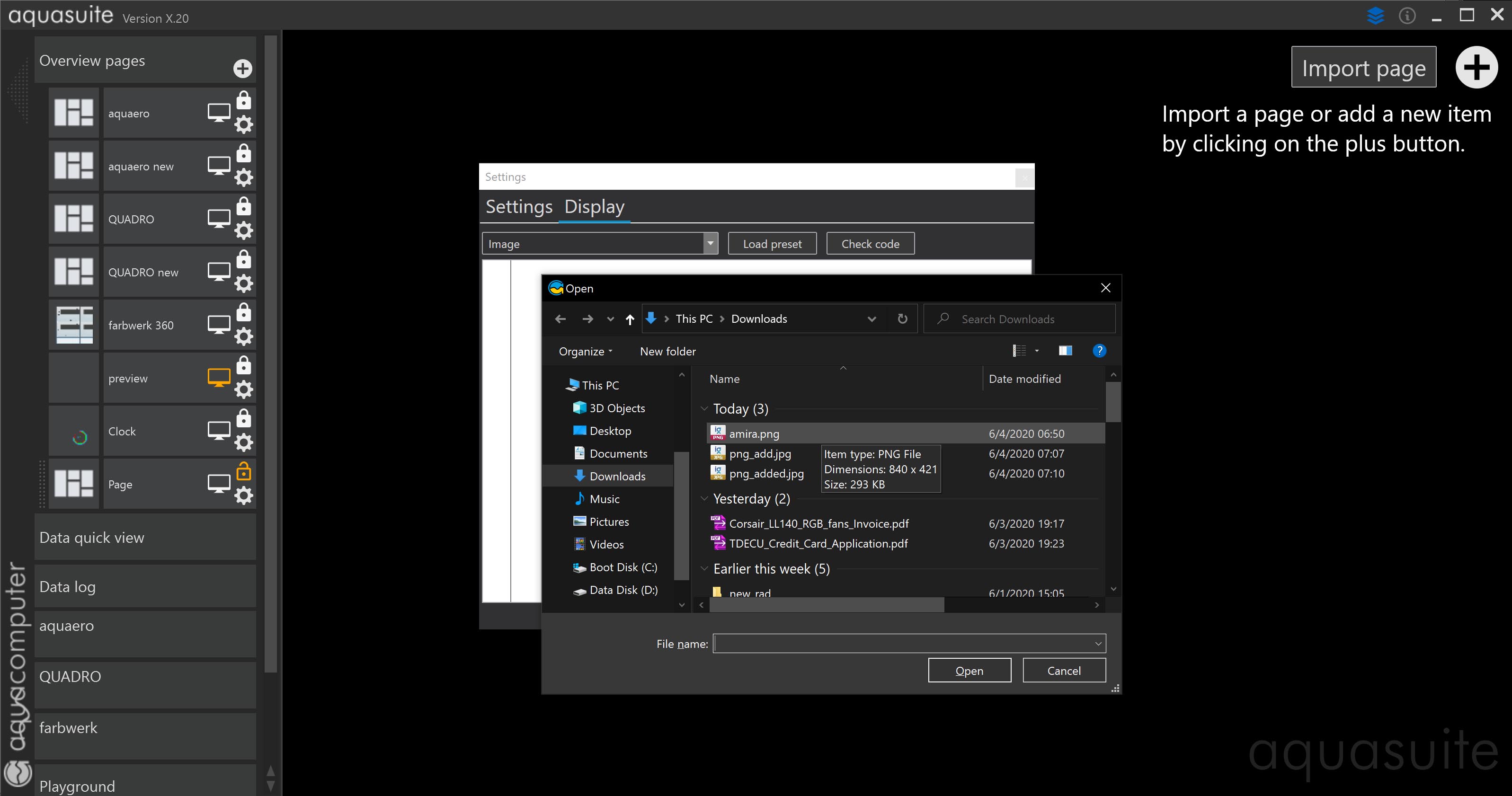Open settings gear for QUADRO new page

[x=244, y=283]
